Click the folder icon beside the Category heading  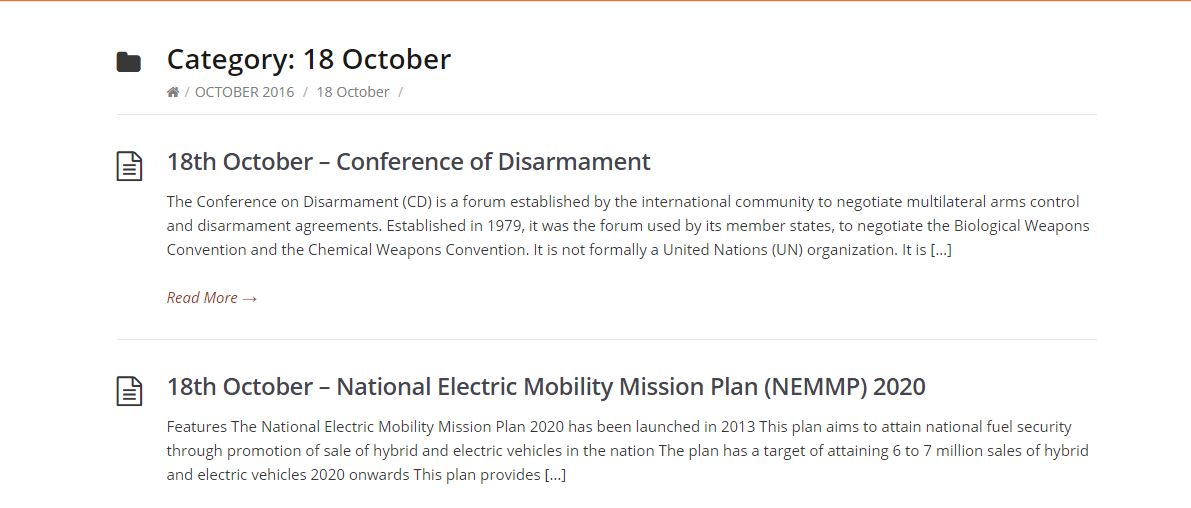click(x=129, y=62)
